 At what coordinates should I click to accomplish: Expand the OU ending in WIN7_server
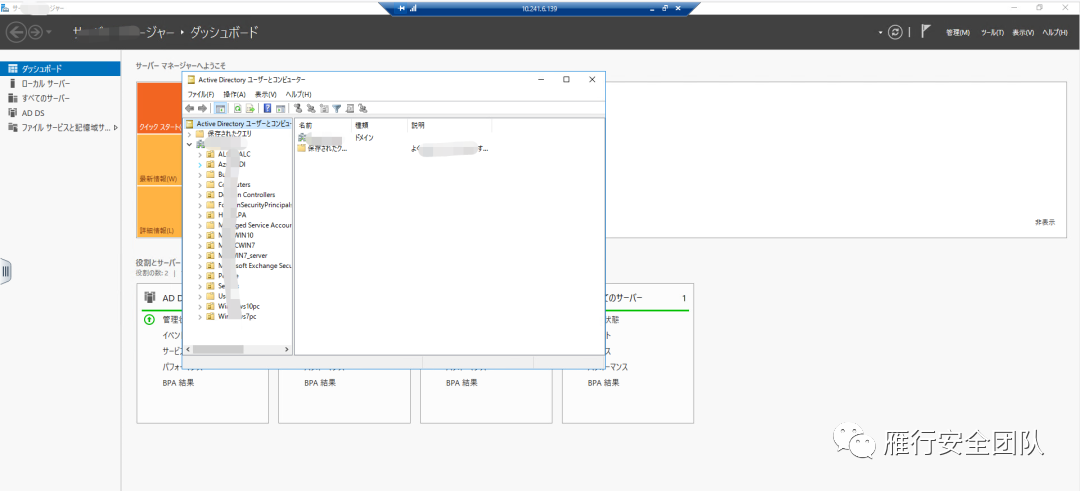(200, 255)
